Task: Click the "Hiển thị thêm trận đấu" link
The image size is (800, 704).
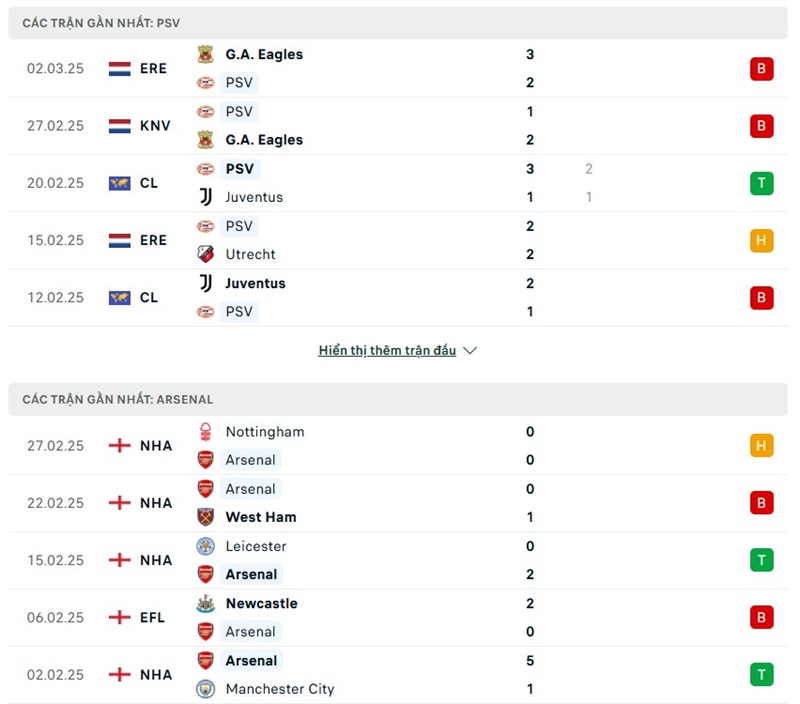Action: [387, 351]
